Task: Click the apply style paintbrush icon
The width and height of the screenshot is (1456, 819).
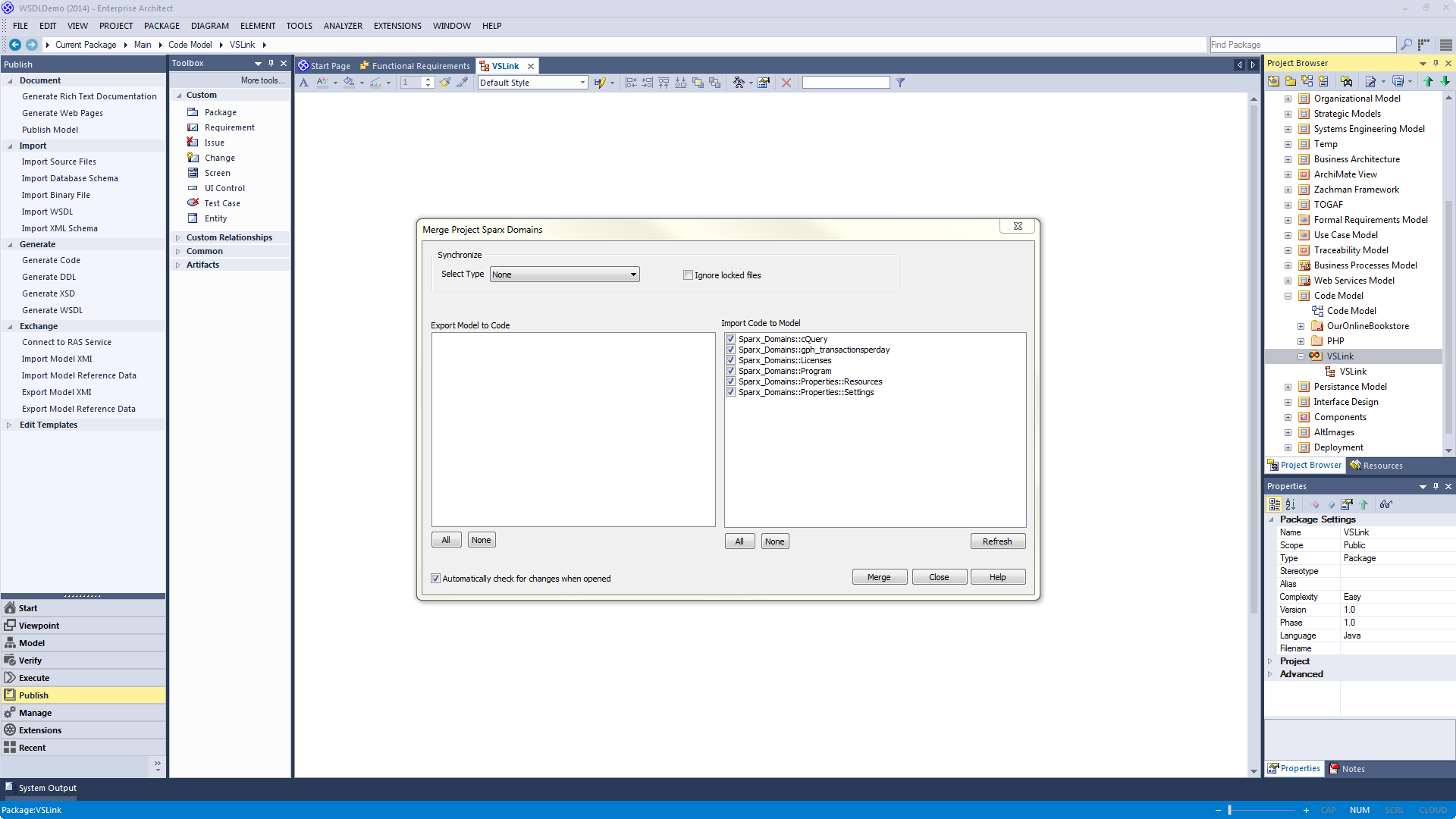Action: click(445, 83)
